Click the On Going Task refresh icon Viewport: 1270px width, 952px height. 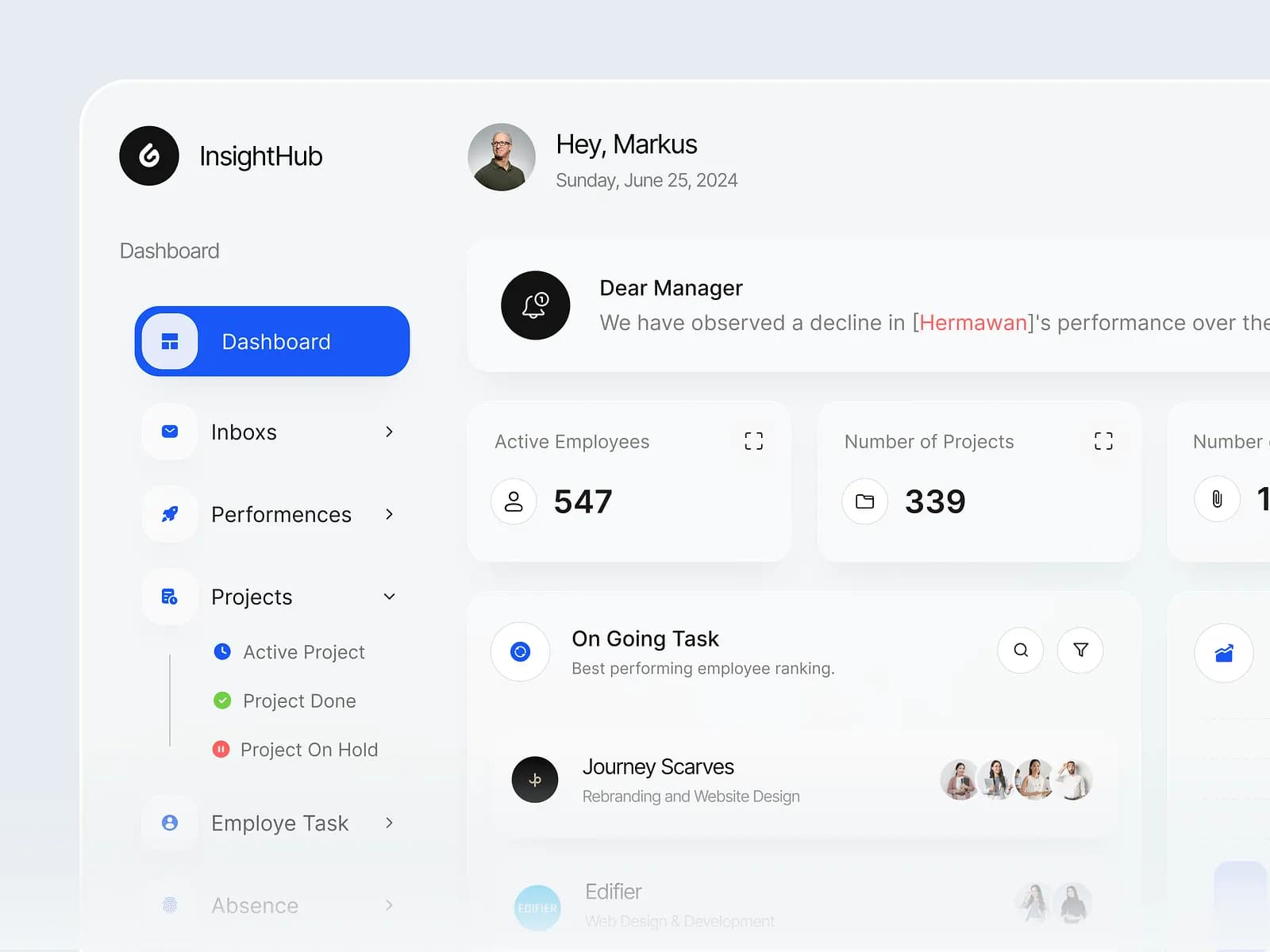[520, 652]
